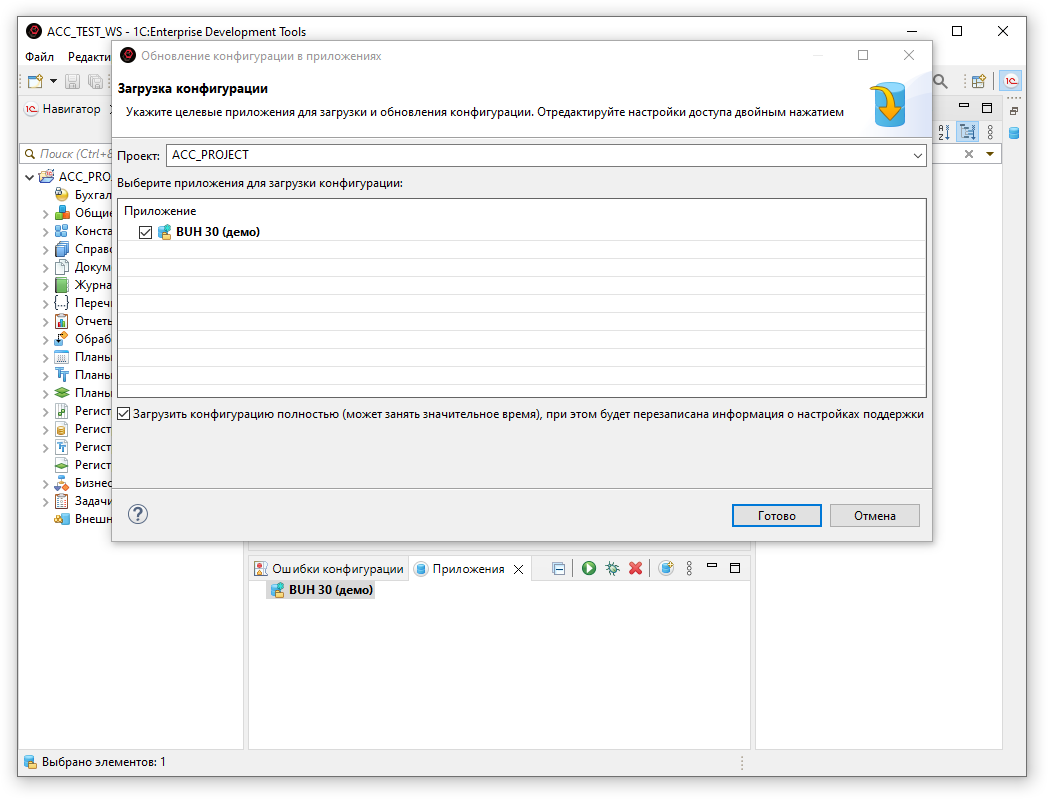1048x799 pixels.
Task: Clear the right panel filter field
Action: click(x=968, y=154)
